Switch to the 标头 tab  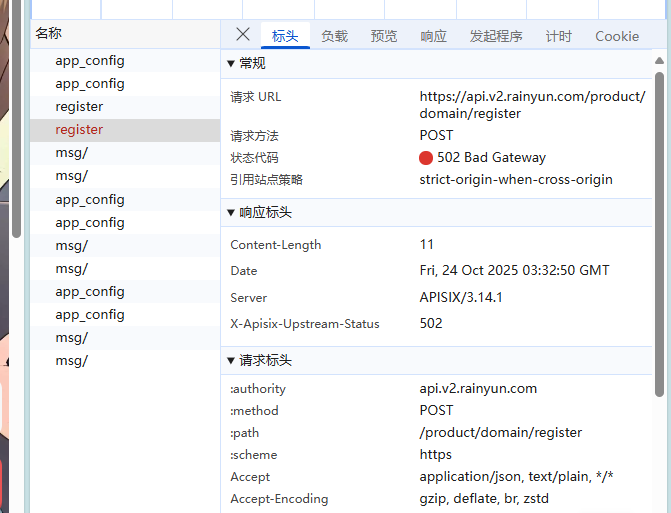click(285, 36)
